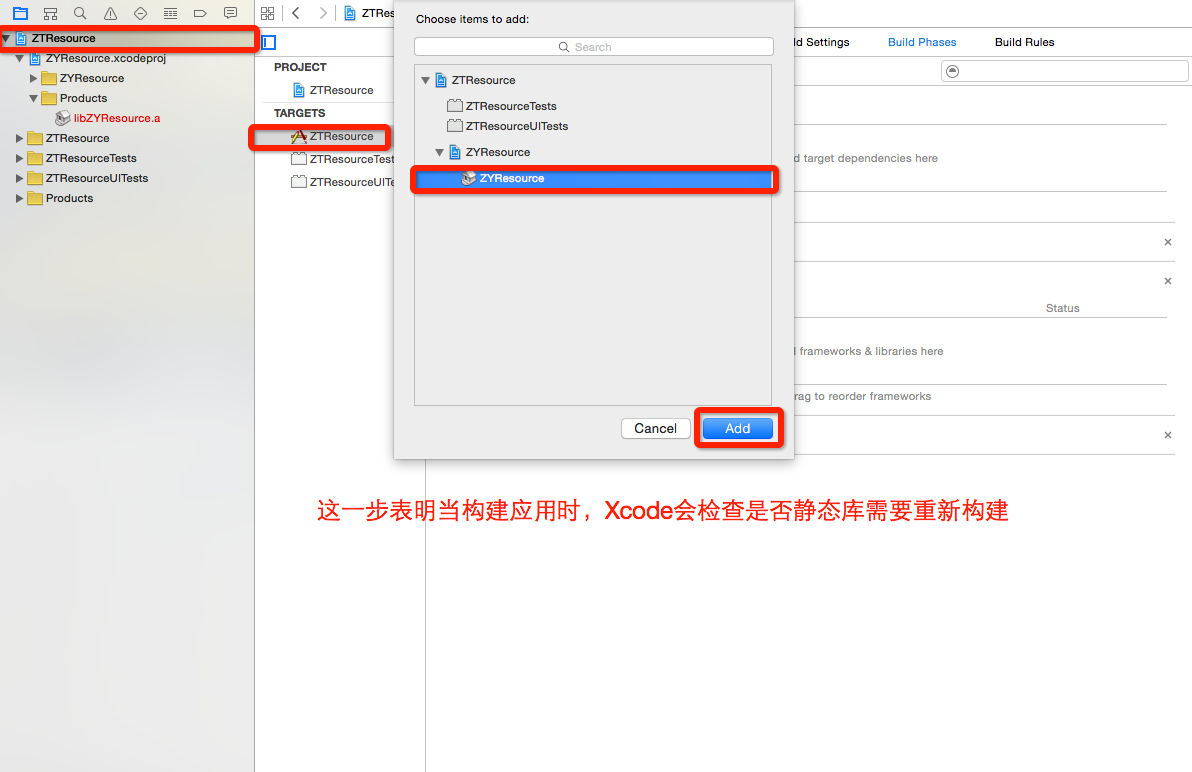Open the Find navigator magnifier icon

pyautogui.click(x=80, y=13)
